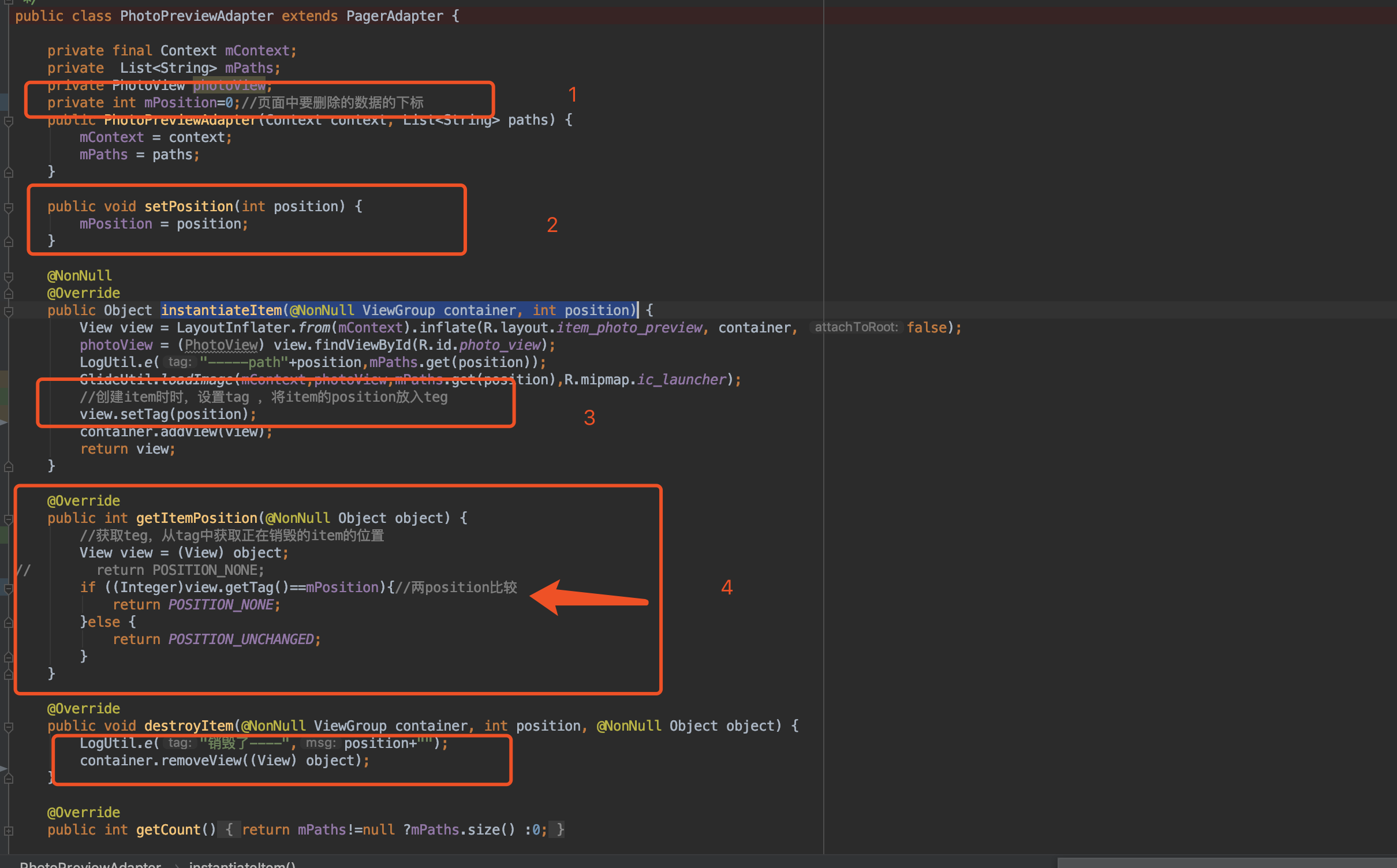Viewport: 1397px width, 868px height.
Task: Click item_photo_preview layout reference
Action: click(x=630, y=327)
